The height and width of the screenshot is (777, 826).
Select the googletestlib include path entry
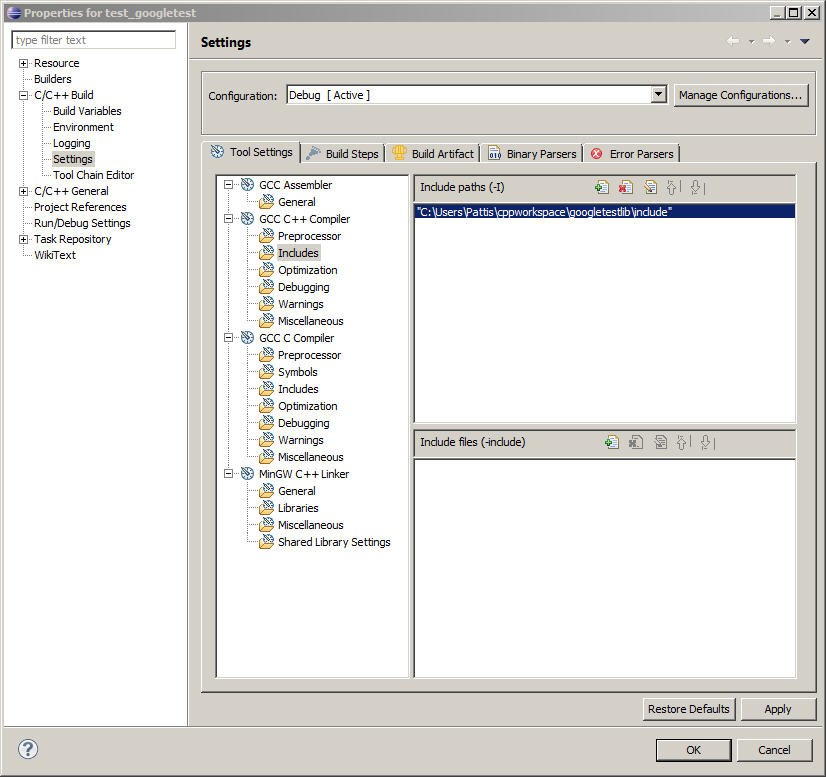tap(605, 212)
